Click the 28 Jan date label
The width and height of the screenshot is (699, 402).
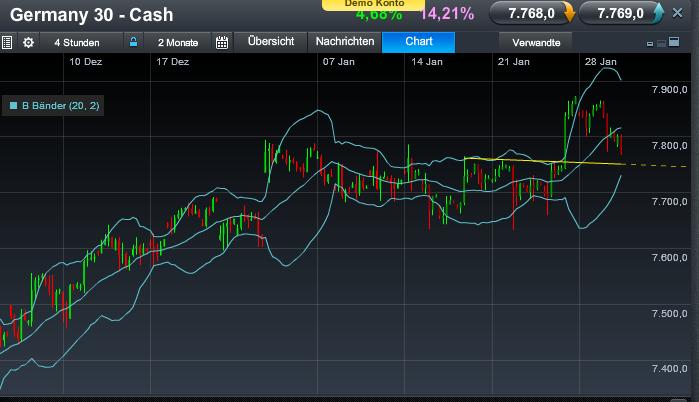click(x=600, y=62)
